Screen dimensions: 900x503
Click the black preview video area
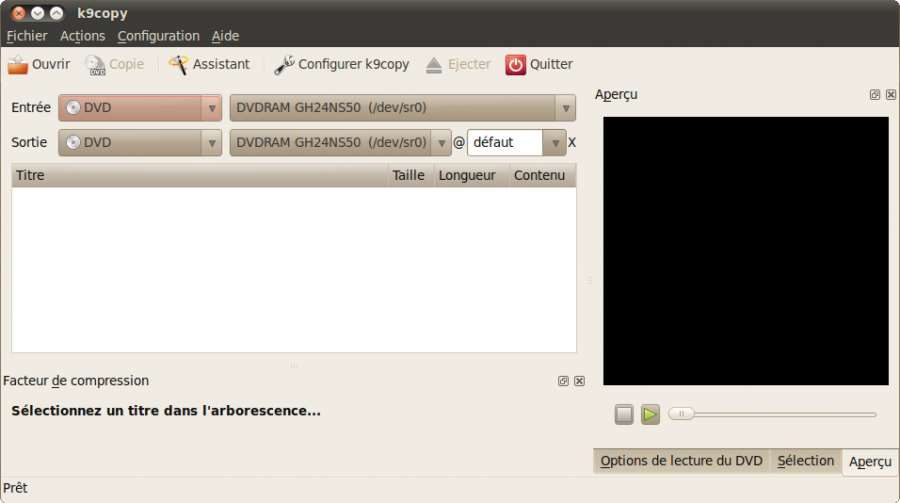tap(746, 251)
